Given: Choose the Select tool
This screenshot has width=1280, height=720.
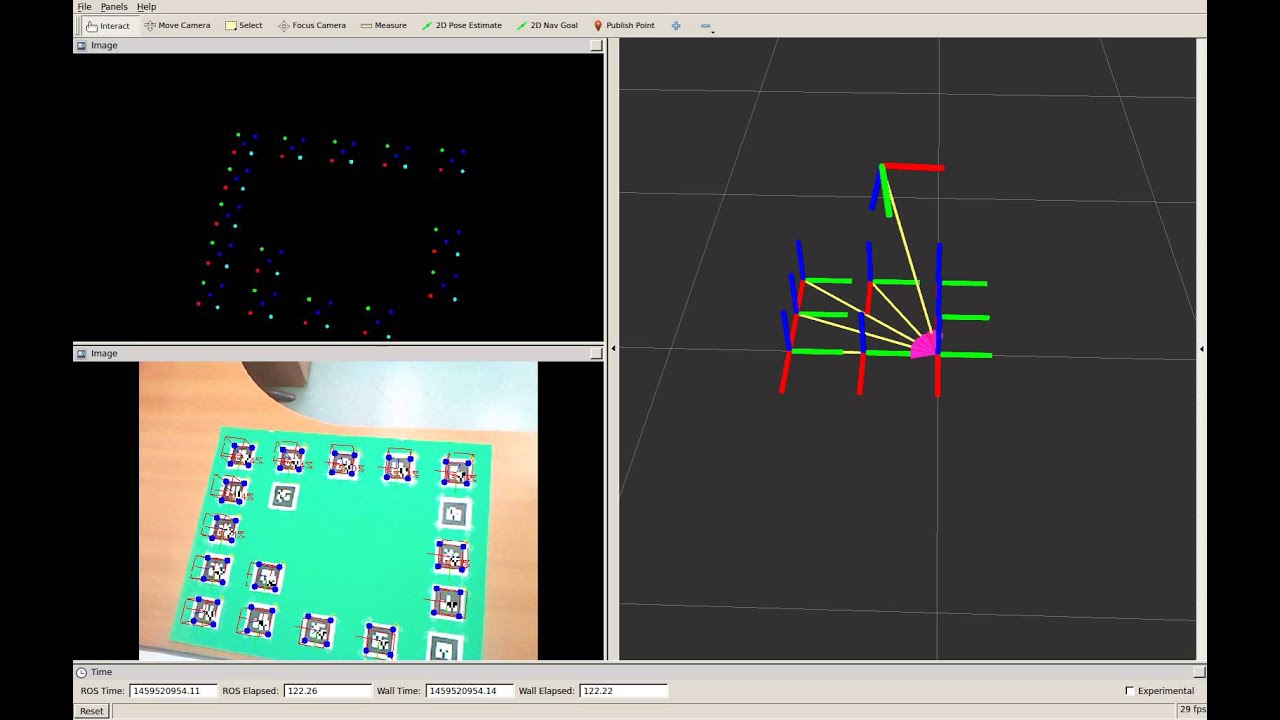Looking at the screenshot, I should click(244, 26).
